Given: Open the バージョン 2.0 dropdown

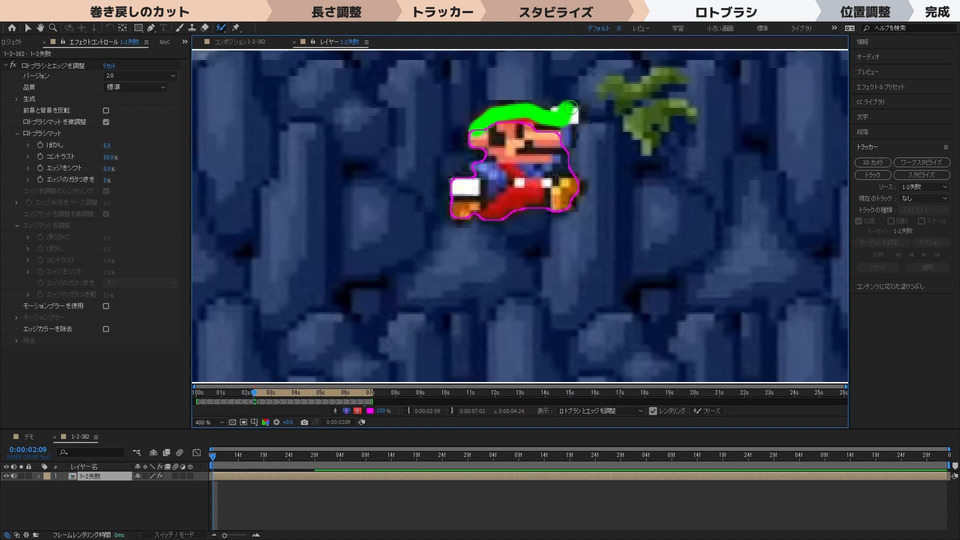Looking at the screenshot, I should (x=140, y=76).
